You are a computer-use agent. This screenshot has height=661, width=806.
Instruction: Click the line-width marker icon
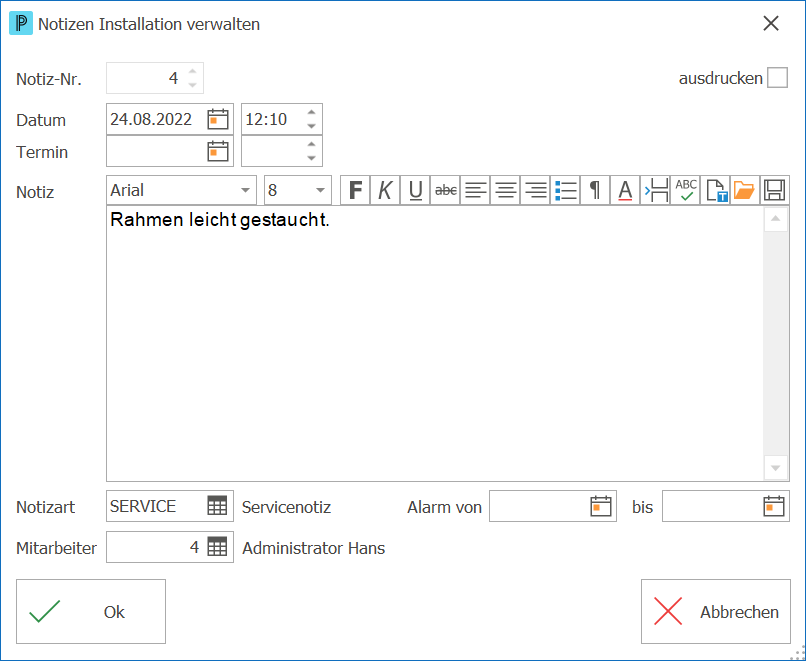click(655, 190)
